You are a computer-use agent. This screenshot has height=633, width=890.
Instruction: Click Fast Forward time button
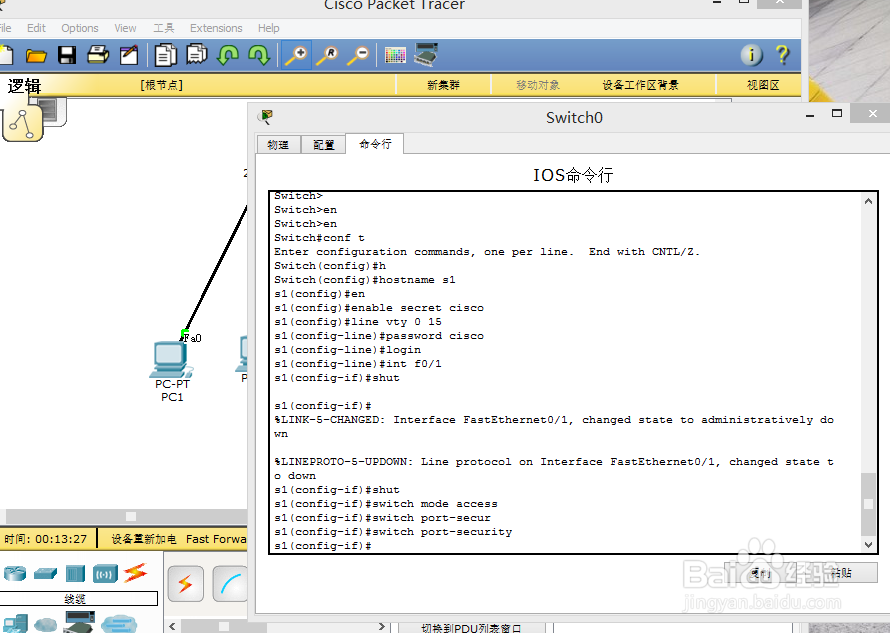(x=216, y=539)
